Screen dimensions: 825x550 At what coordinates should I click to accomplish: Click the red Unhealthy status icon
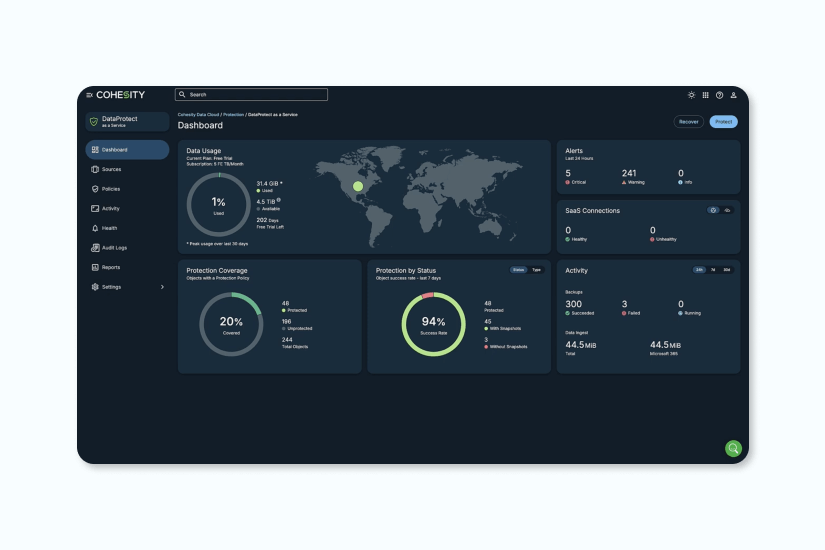tap(652, 239)
